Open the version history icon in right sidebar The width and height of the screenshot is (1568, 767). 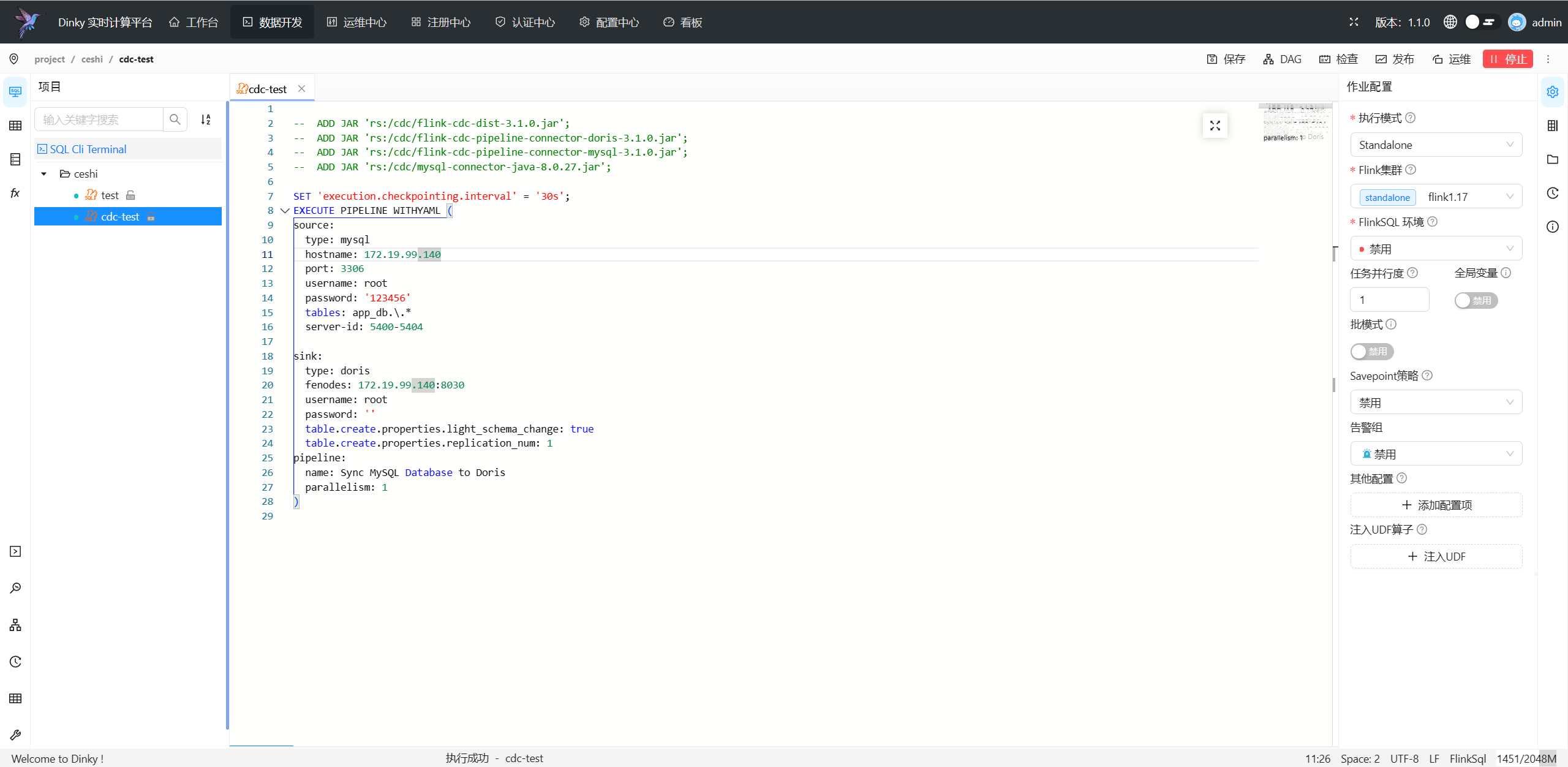coord(1552,193)
